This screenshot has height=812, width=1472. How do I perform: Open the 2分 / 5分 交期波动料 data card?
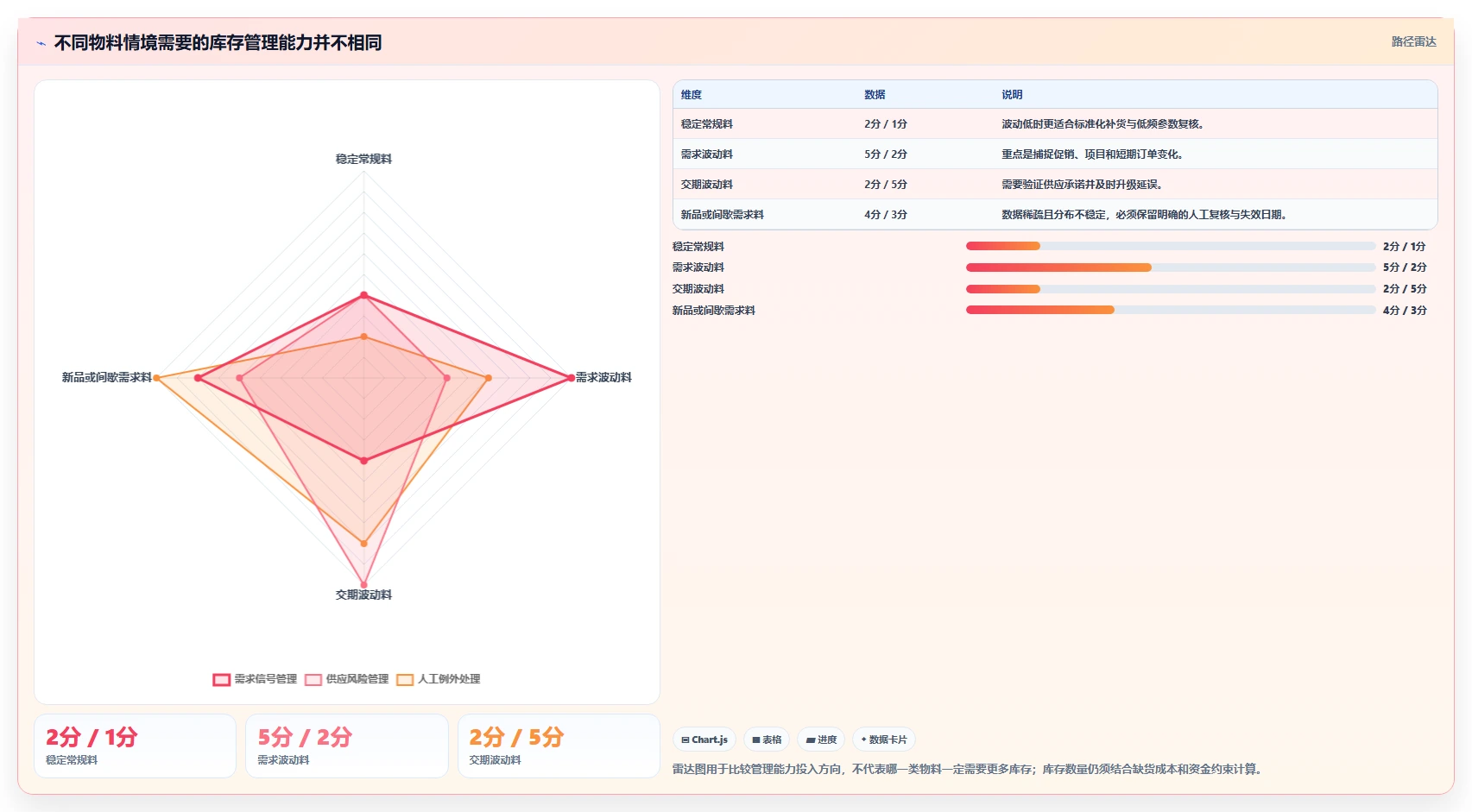point(559,746)
